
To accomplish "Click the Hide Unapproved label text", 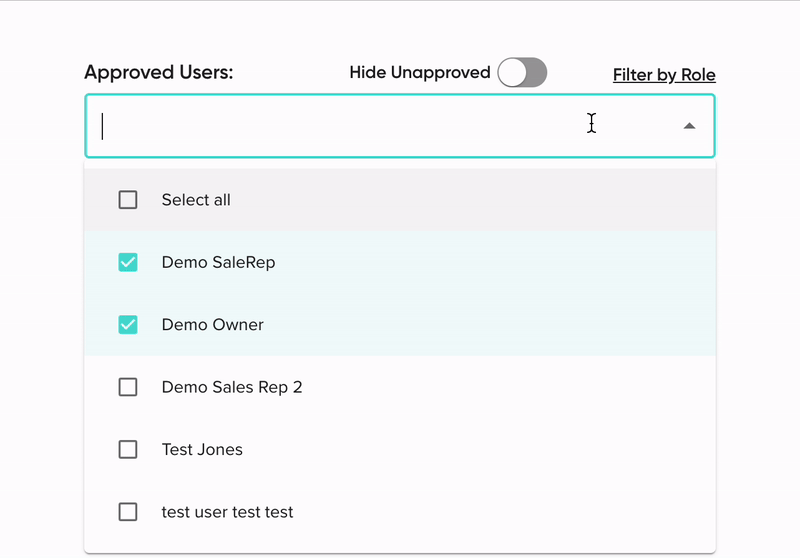I will pos(419,73).
